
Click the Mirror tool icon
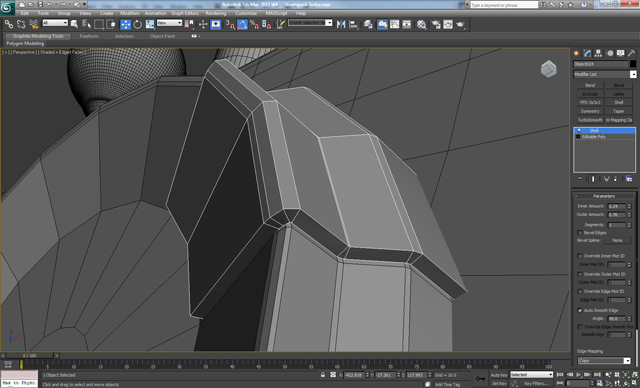[x=341, y=24]
